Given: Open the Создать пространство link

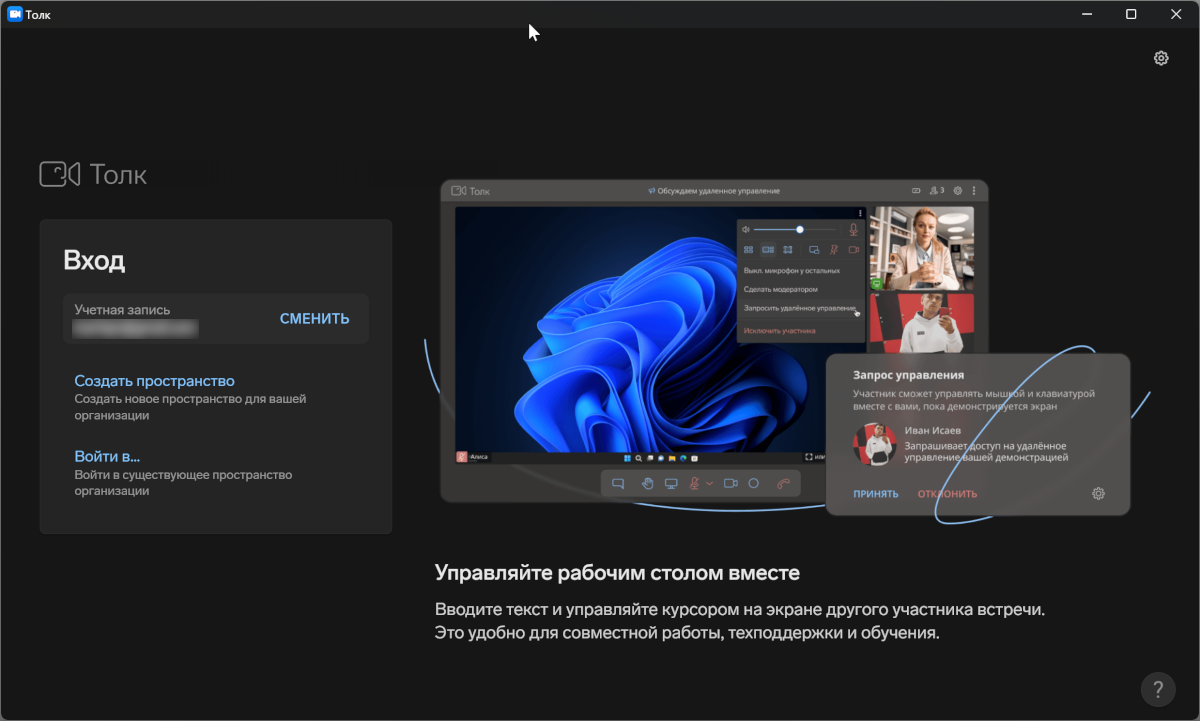Looking at the screenshot, I should coord(155,381).
